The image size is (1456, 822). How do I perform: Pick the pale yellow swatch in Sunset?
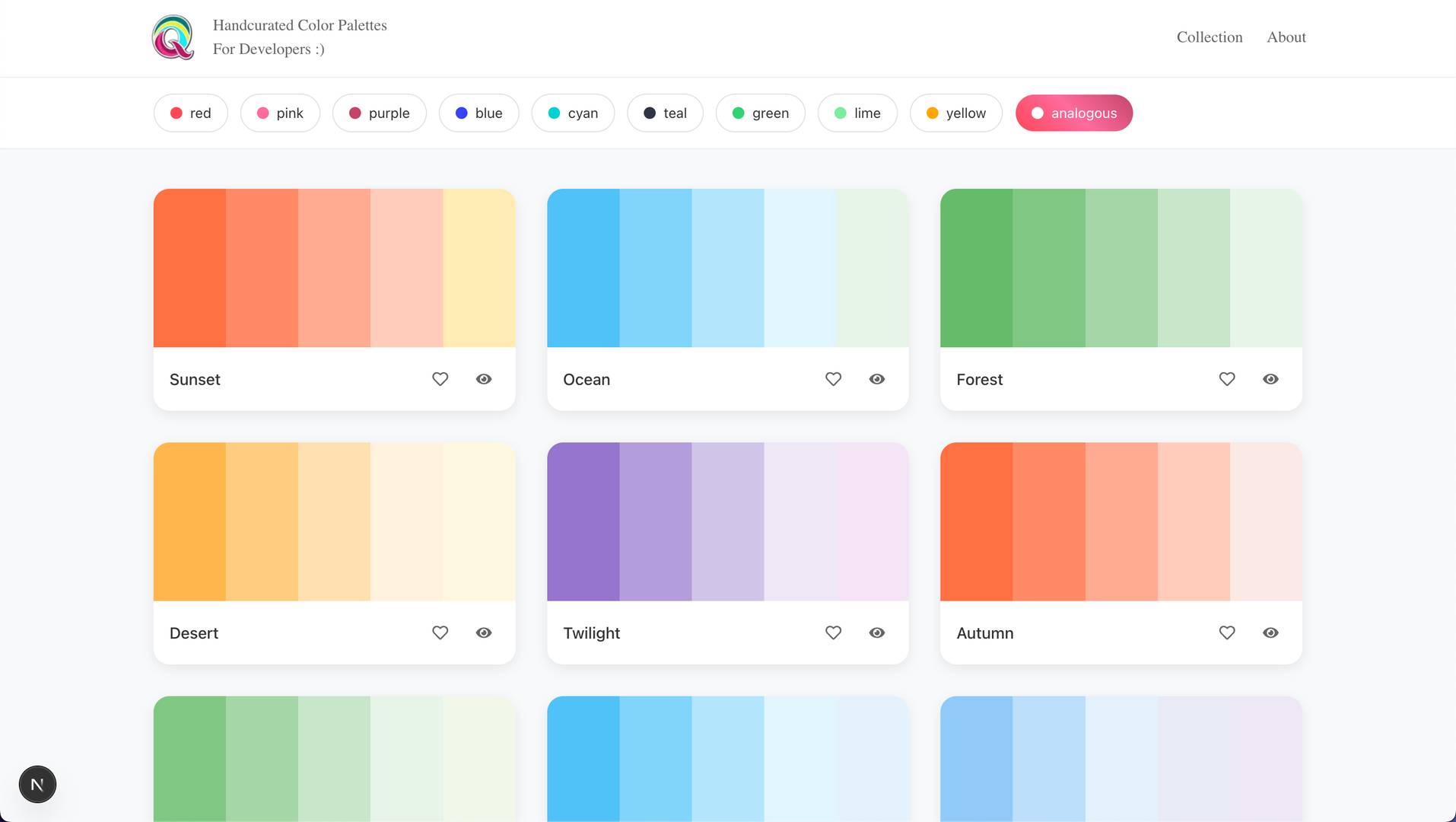[x=479, y=268]
